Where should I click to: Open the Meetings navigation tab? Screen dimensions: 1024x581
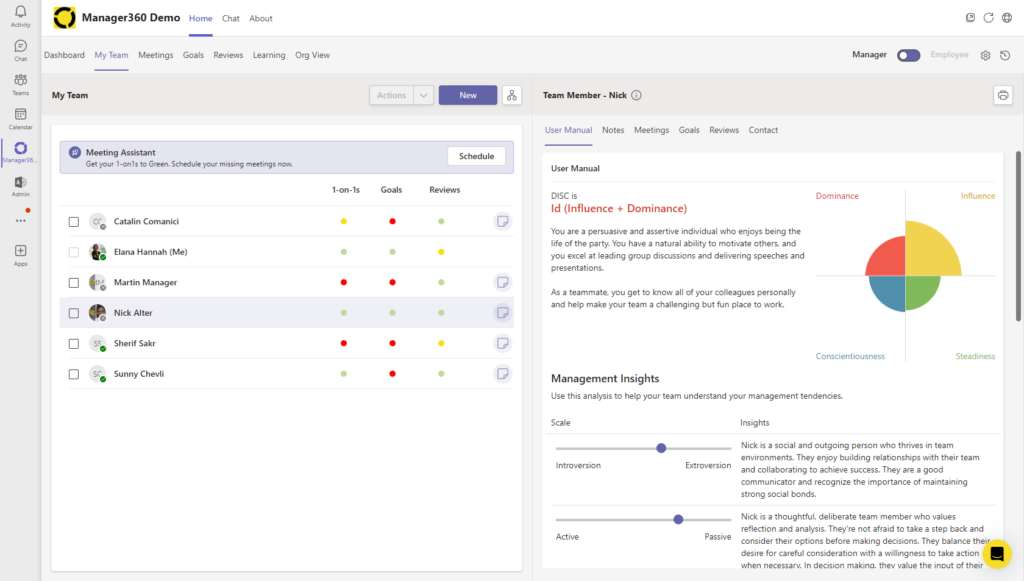point(155,55)
